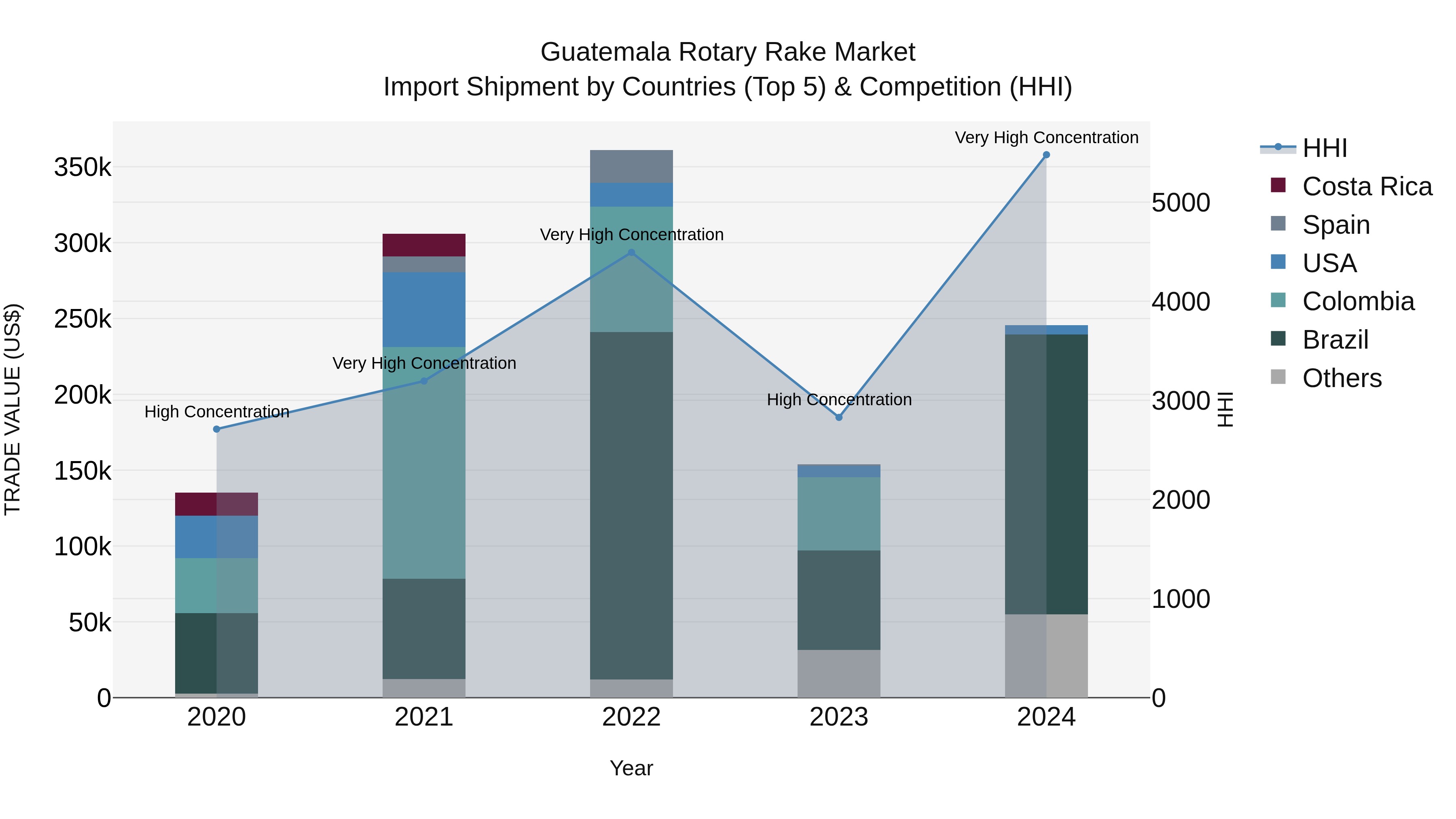This screenshot has height=819, width=1456.
Task: Toggle Others series in legend
Action: pyautogui.click(x=1326, y=378)
